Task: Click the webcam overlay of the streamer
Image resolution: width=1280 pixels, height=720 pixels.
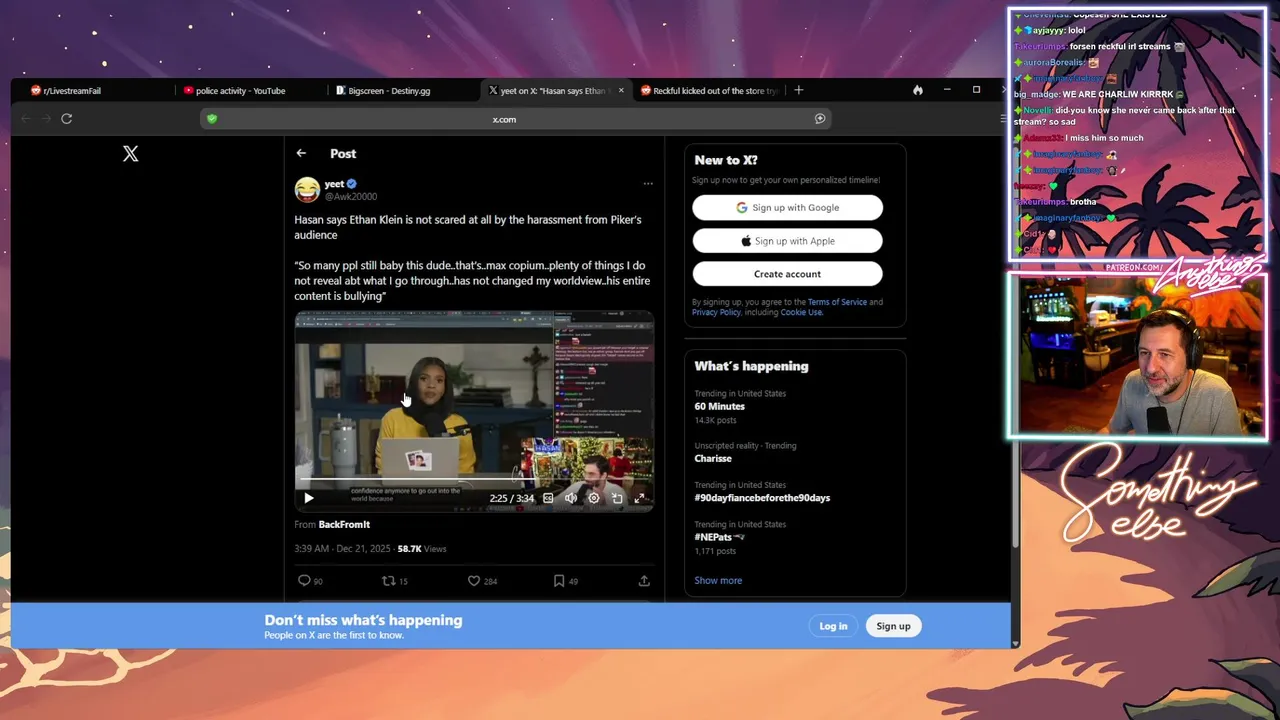Action: pyautogui.click(x=1138, y=356)
